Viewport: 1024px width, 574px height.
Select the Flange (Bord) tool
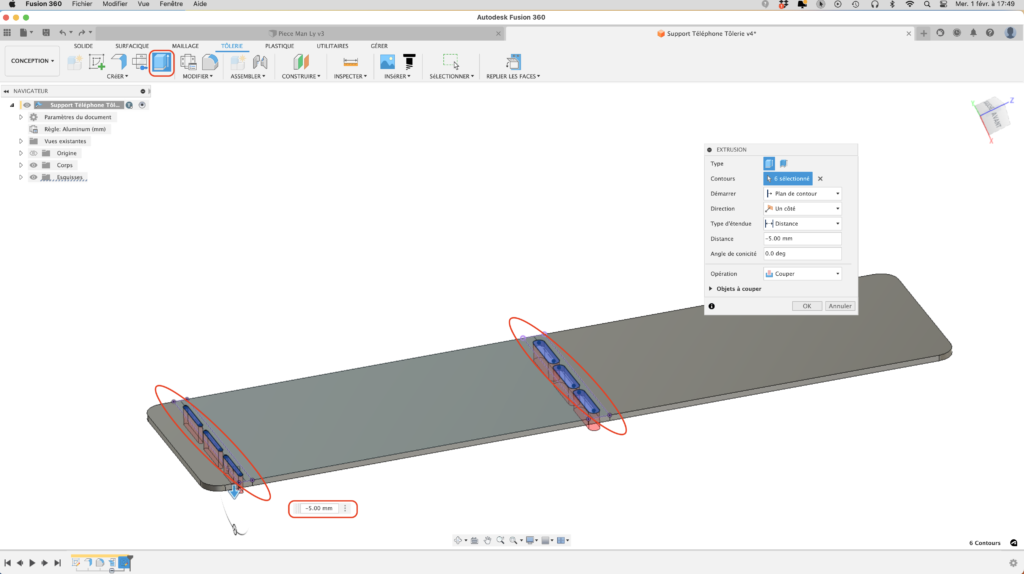pyautogui.click(x=119, y=62)
